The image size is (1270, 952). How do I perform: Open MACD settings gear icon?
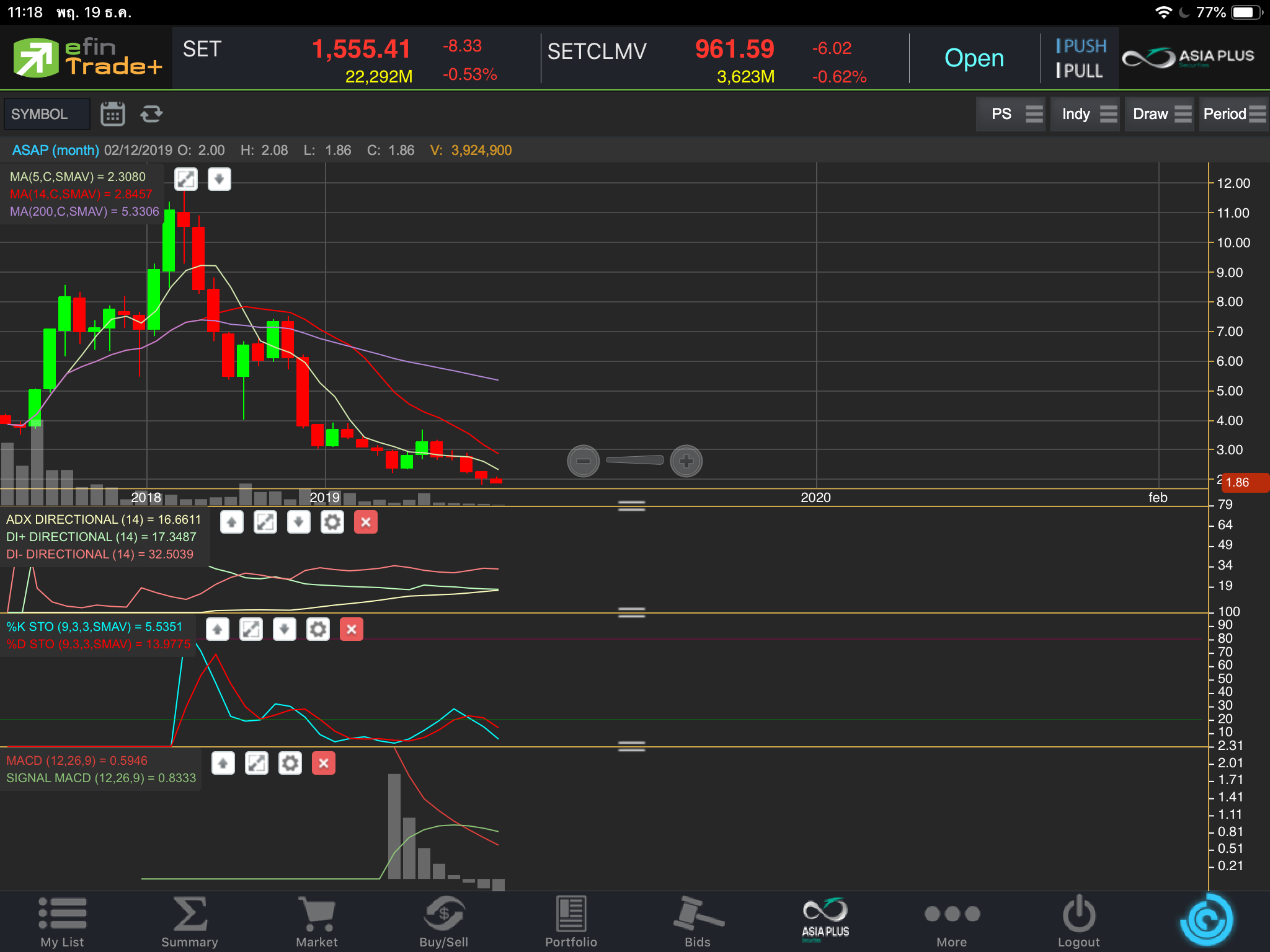pyautogui.click(x=290, y=764)
